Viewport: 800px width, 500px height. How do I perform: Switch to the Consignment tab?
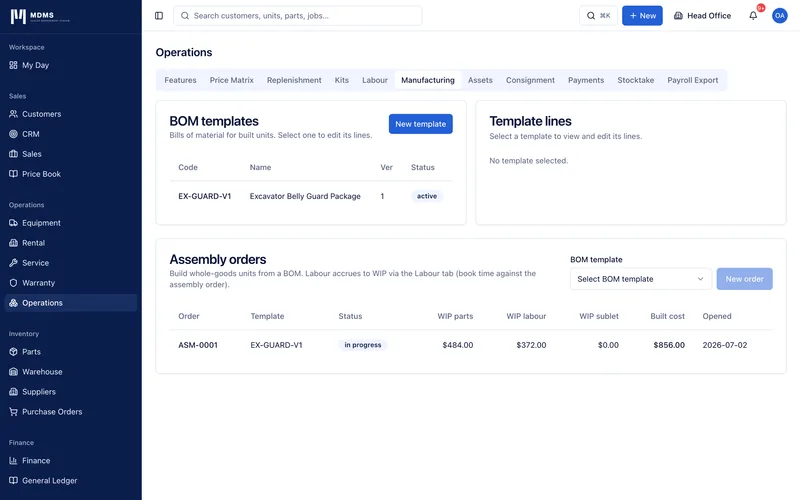pos(530,80)
